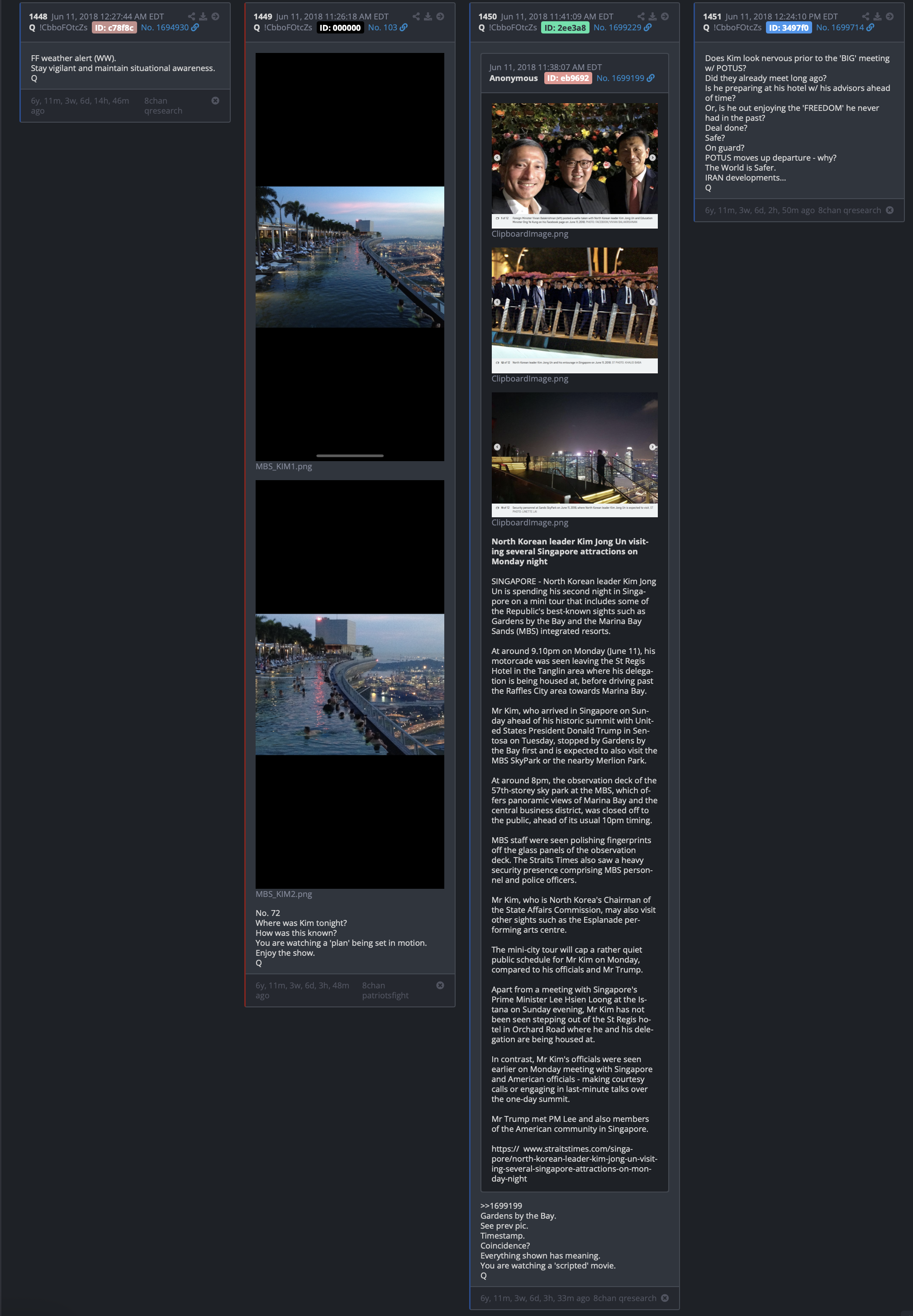913x1316 pixels.
Task: Click left arrow on Kim selfie image
Action: (x=497, y=157)
